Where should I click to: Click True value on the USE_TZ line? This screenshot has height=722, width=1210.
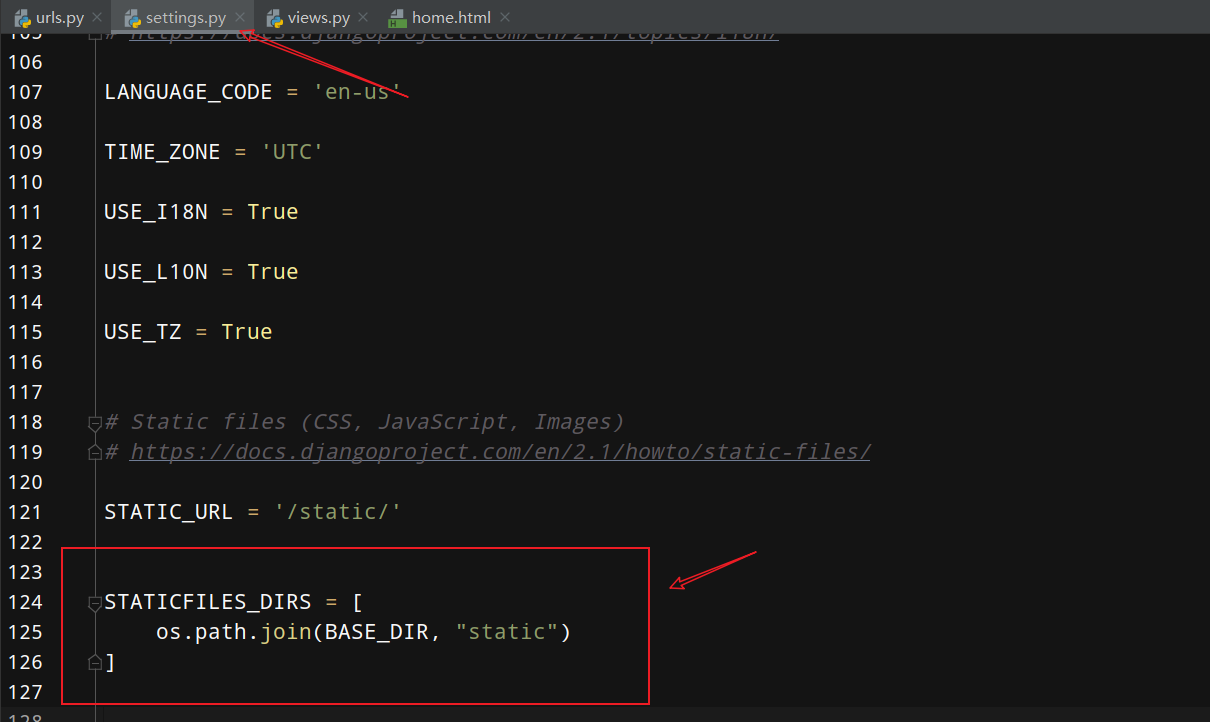tap(247, 332)
